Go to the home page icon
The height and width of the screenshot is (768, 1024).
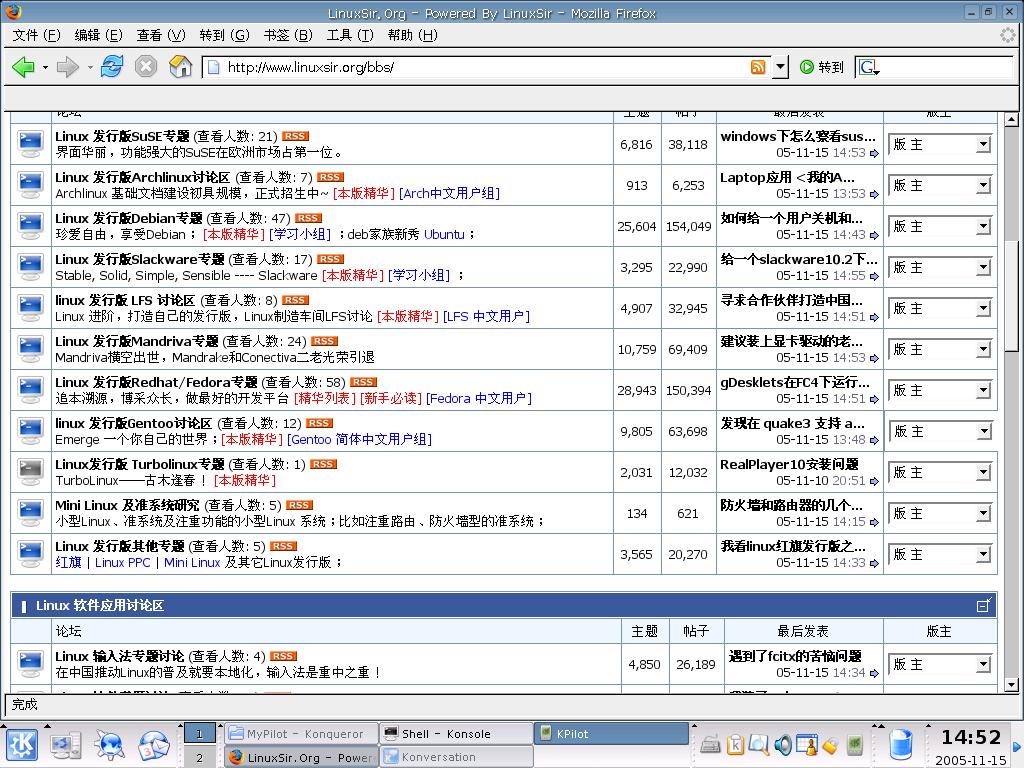(x=180, y=67)
